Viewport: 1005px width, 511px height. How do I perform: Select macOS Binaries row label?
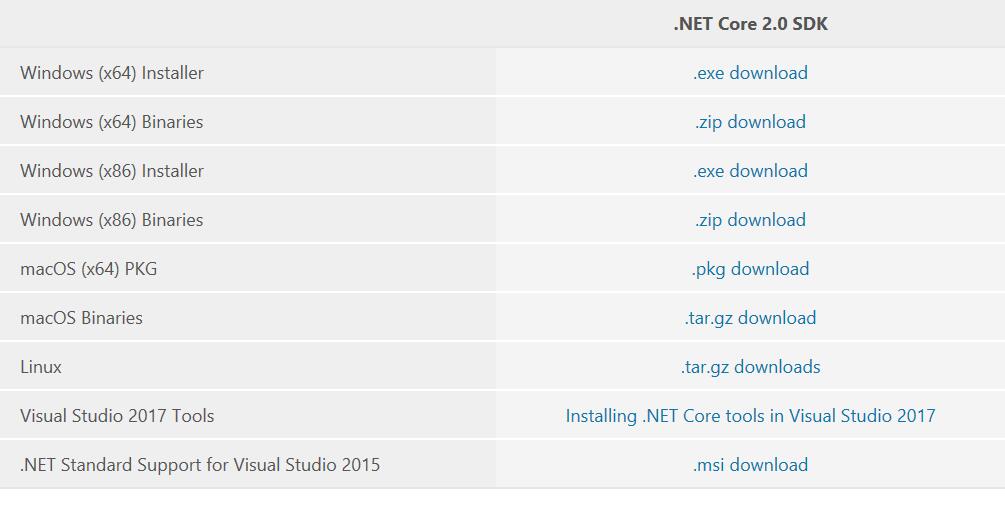81,318
